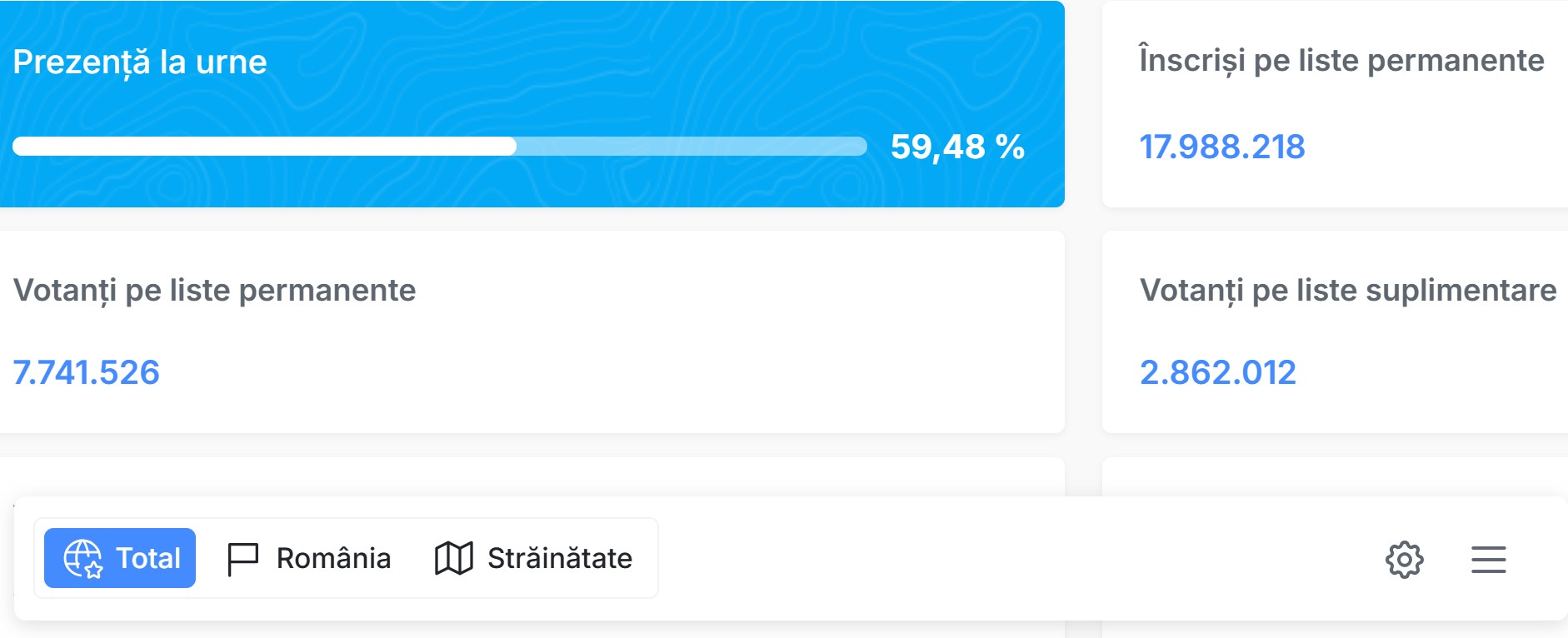
Task: Click the globe star icon in Total
Action: click(x=82, y=558)
